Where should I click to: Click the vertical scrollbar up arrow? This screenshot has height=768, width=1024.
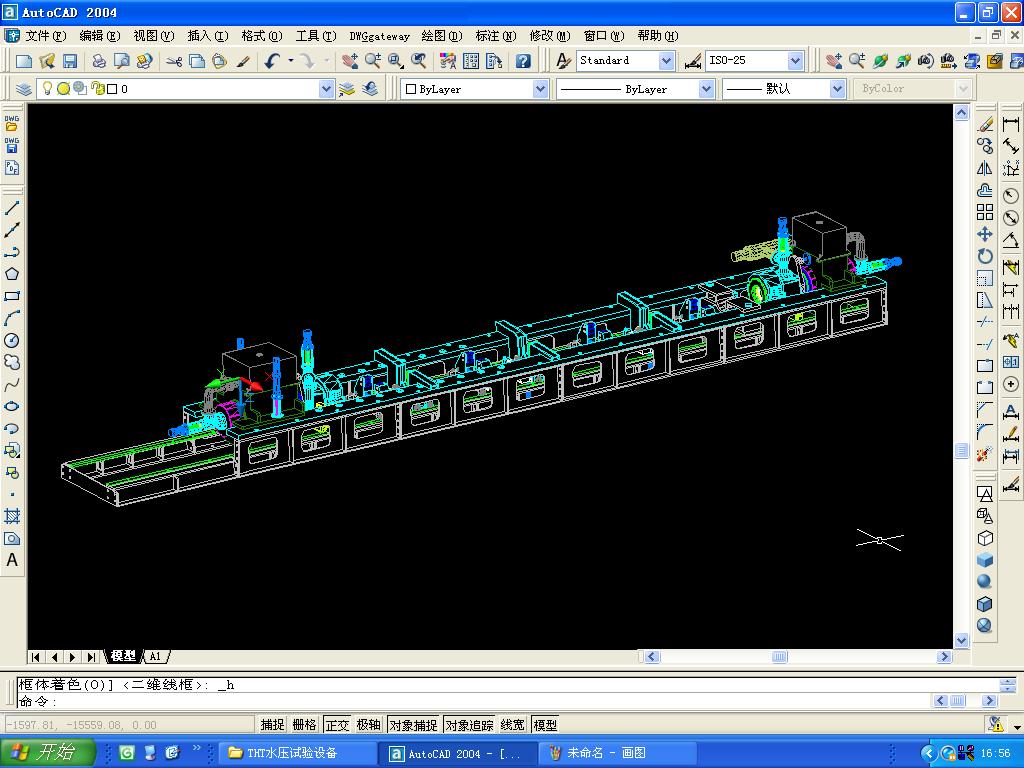[x=961, y=112]
